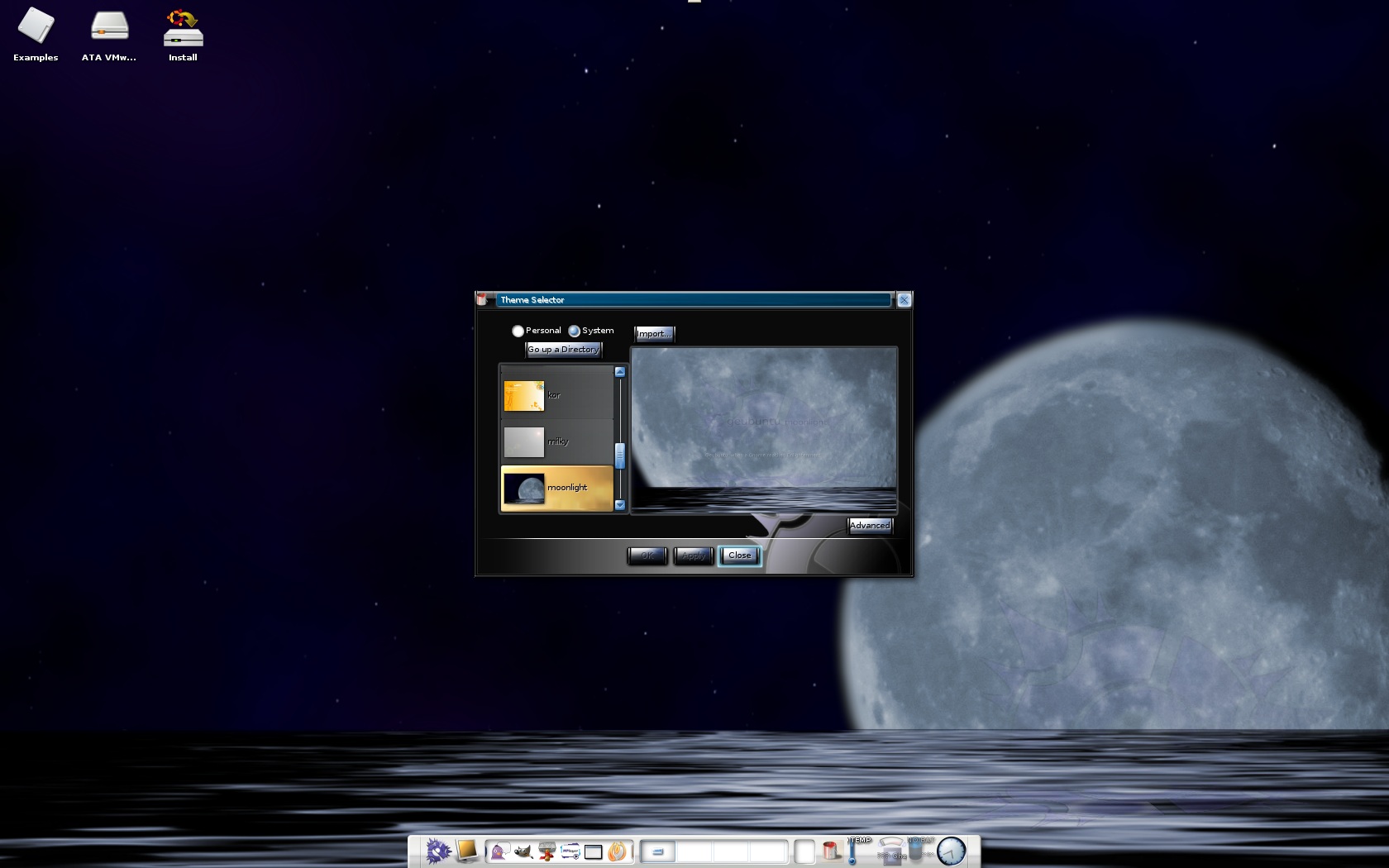
Task: Click the NO BAT battery gadget
Action: click(x=920, y=850)
